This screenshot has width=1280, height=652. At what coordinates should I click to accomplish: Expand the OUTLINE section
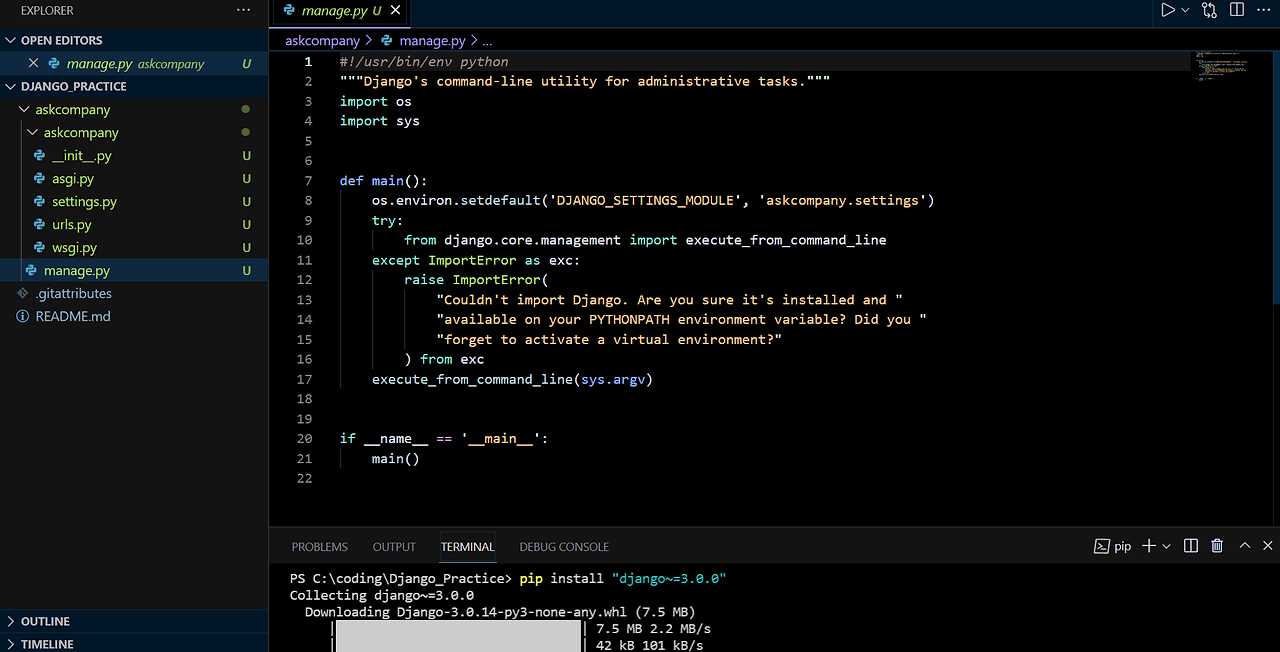point(45,621)
